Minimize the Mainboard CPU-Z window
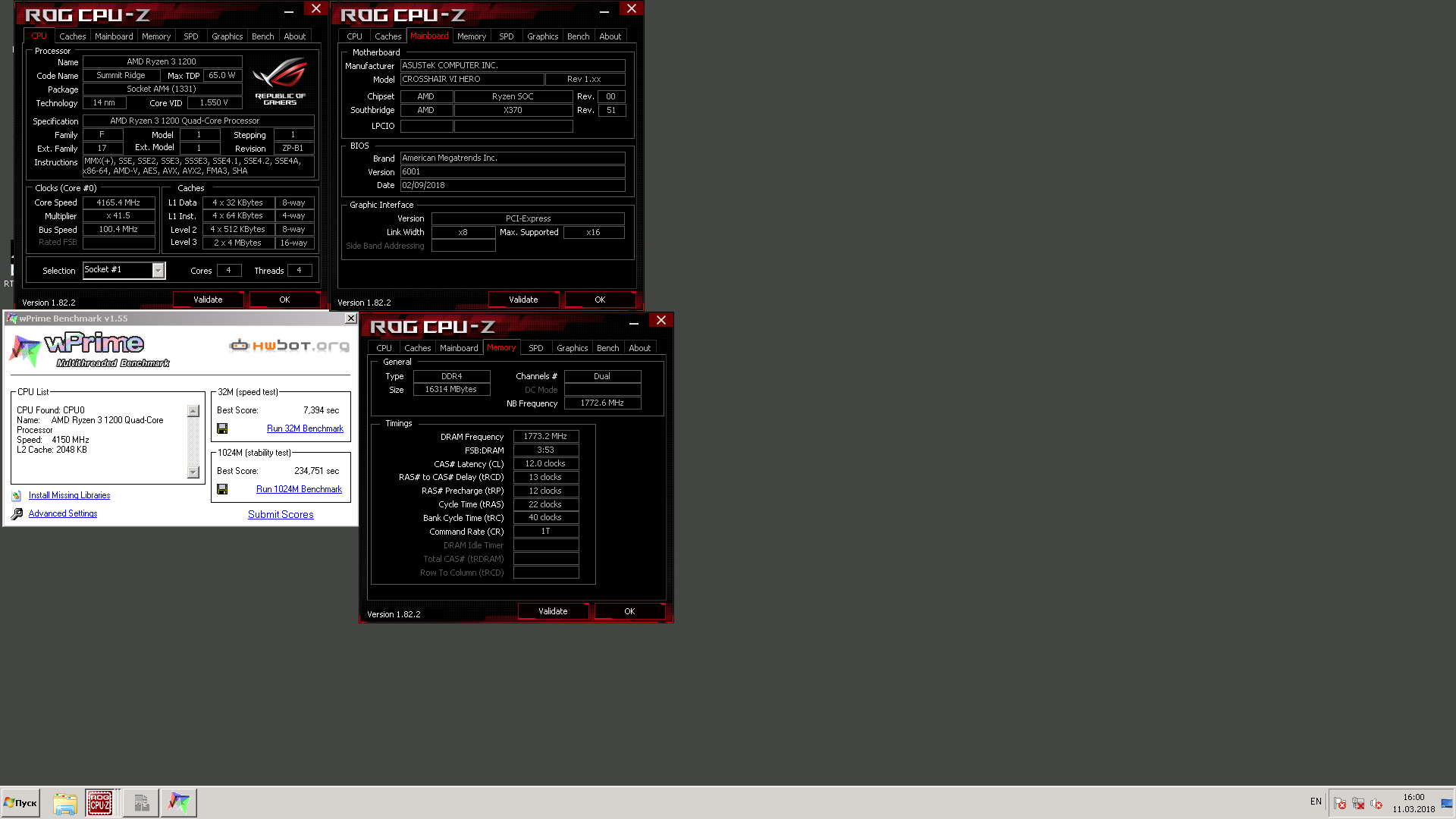Screen dimensions: 1456x819 pyautogui.click(x=604, y=11)
